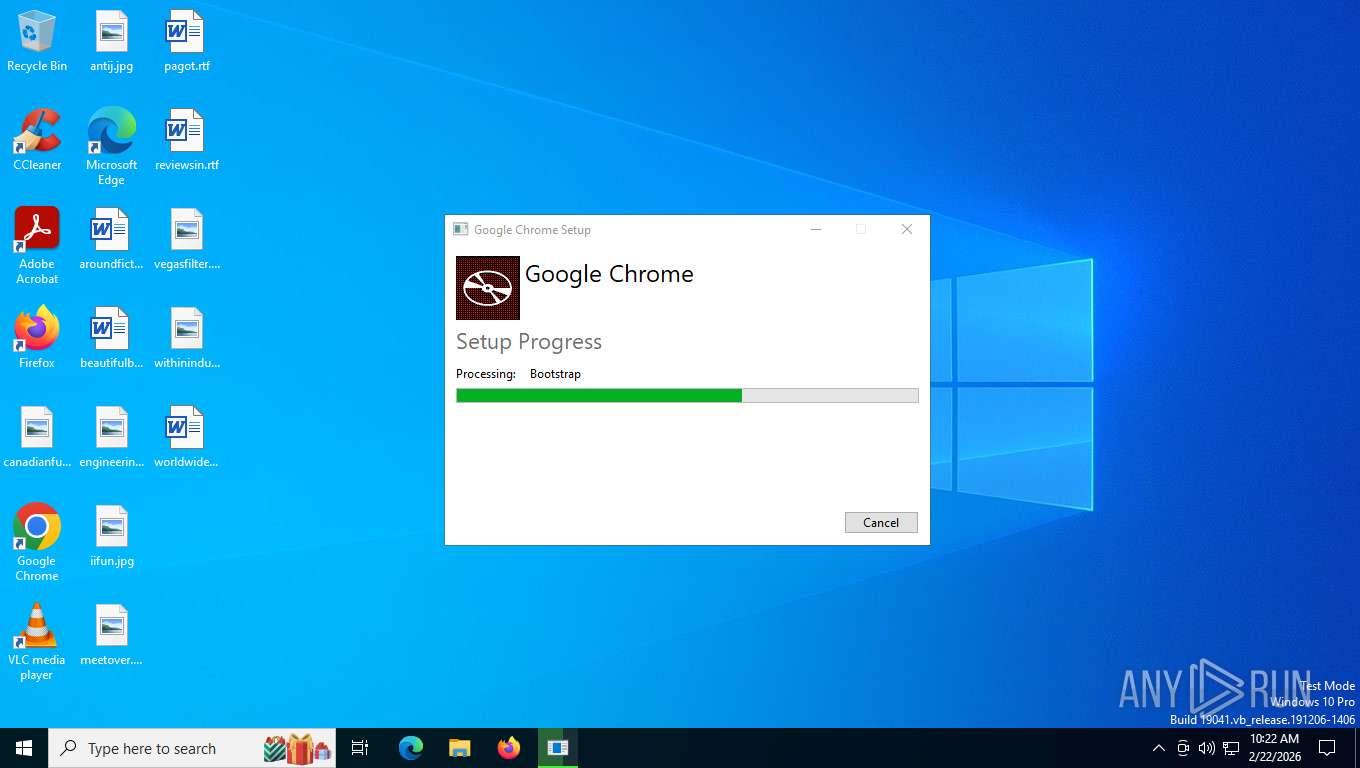Image resolution: width=1360 pixels, height=768 pixels.
Task: Select the CCleaner desktop shortcut
Action: [37, 141]
